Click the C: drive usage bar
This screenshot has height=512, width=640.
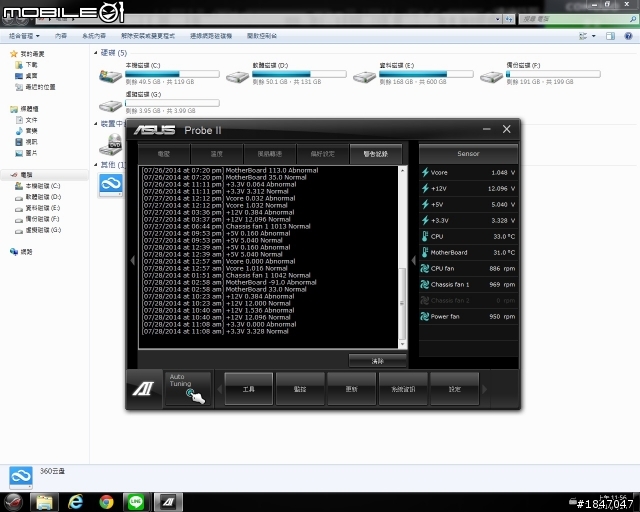pos(172,74)
